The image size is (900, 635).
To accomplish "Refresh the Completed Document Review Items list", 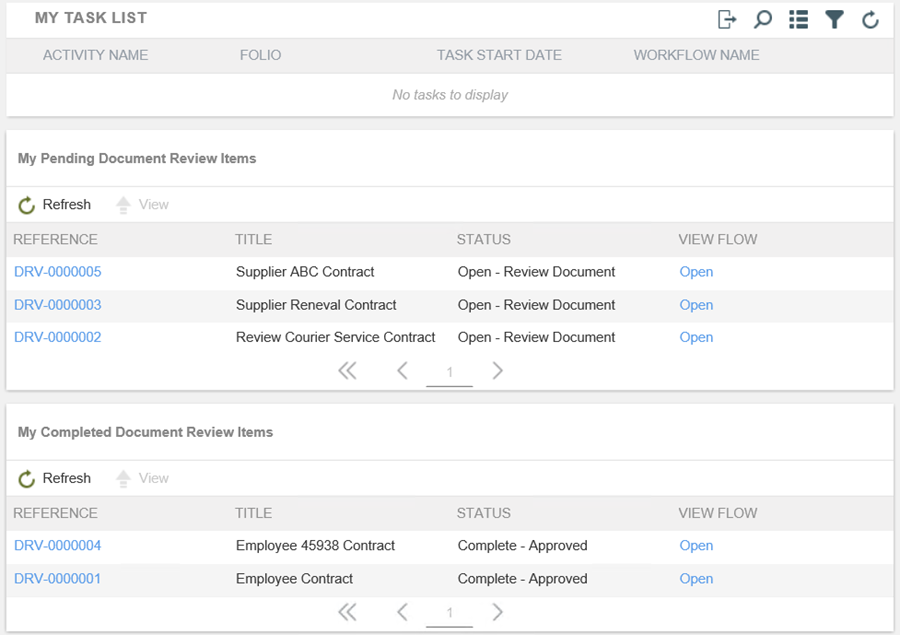I will pos(55,479).
